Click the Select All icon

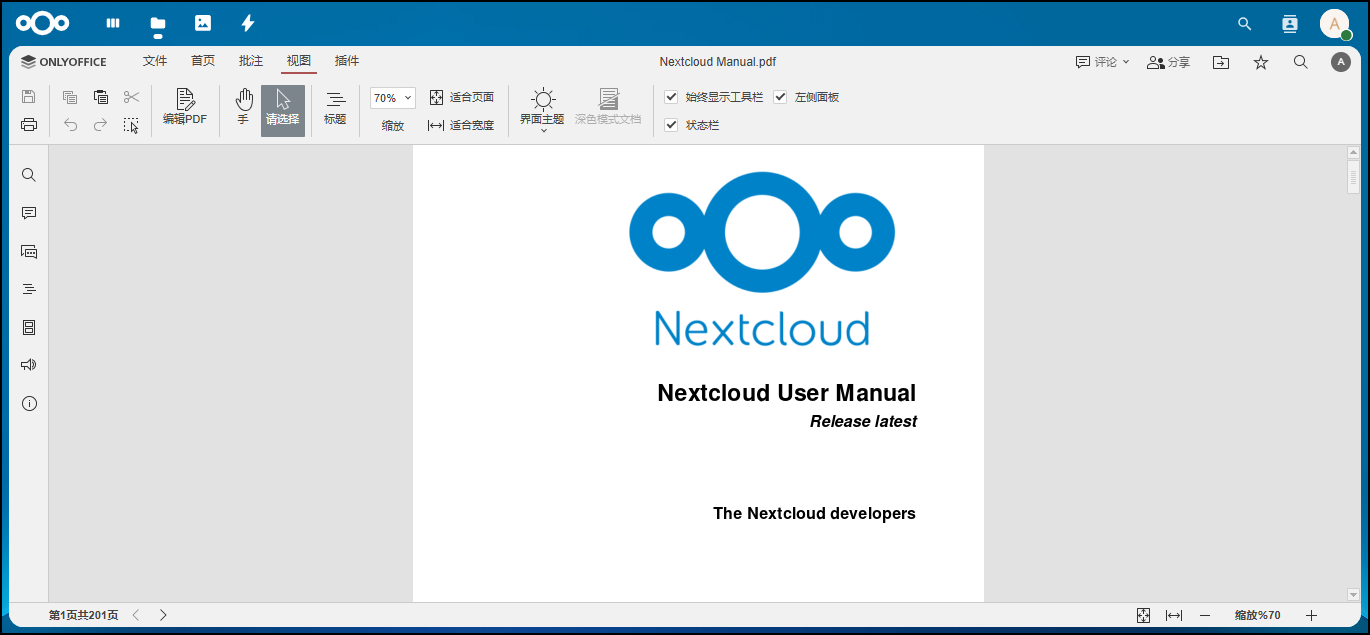coord(131,125)
